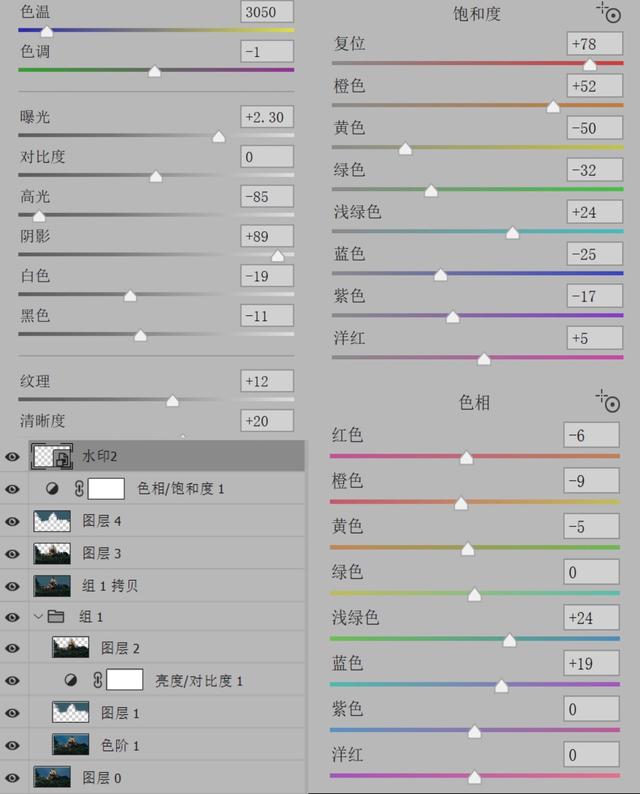This screenshot has width=640, height=794.
Task: Click thumbnail of 图层 1
Action: click(x=70, y=712)
